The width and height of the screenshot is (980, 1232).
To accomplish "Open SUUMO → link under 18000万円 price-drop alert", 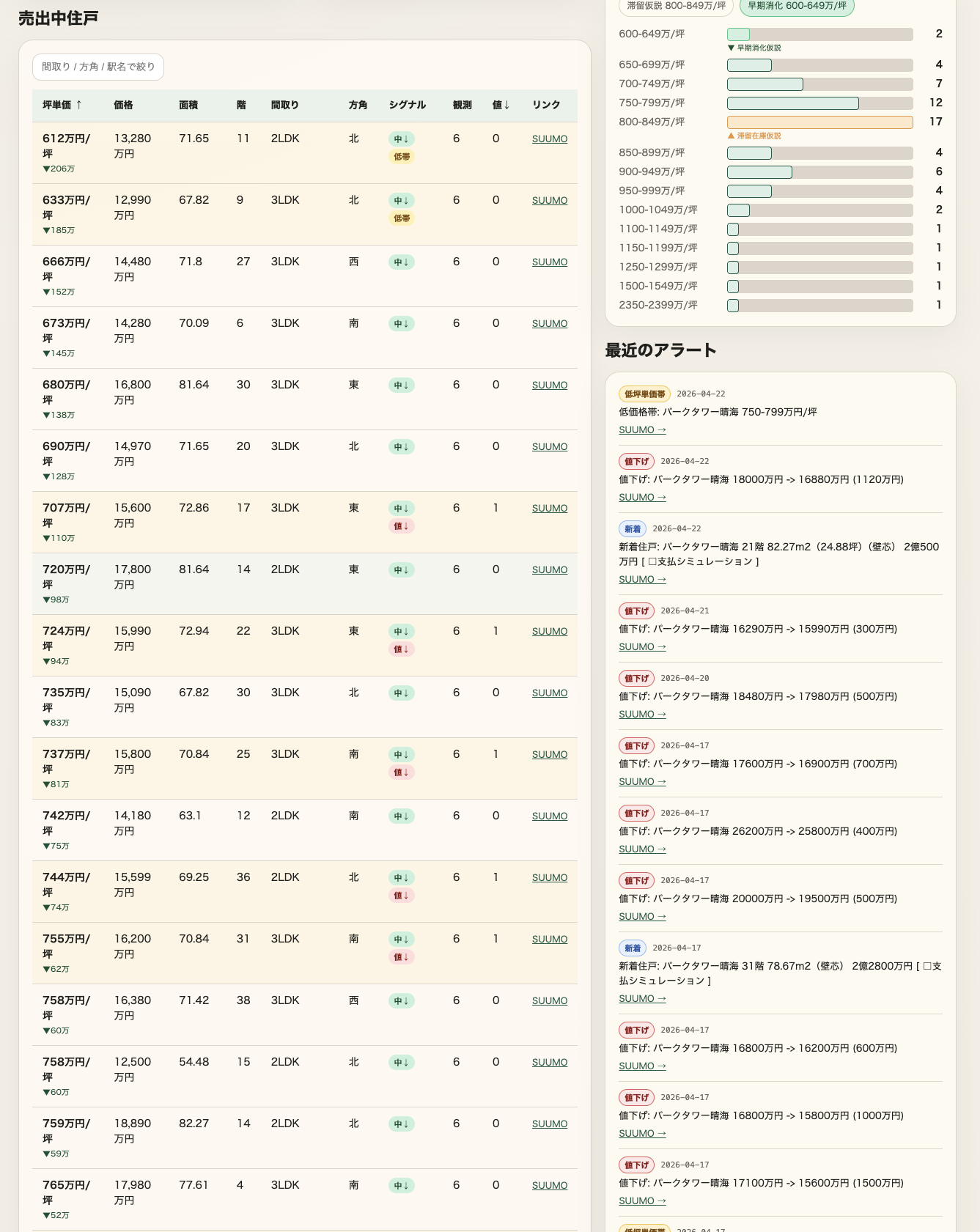I will 642,498.
